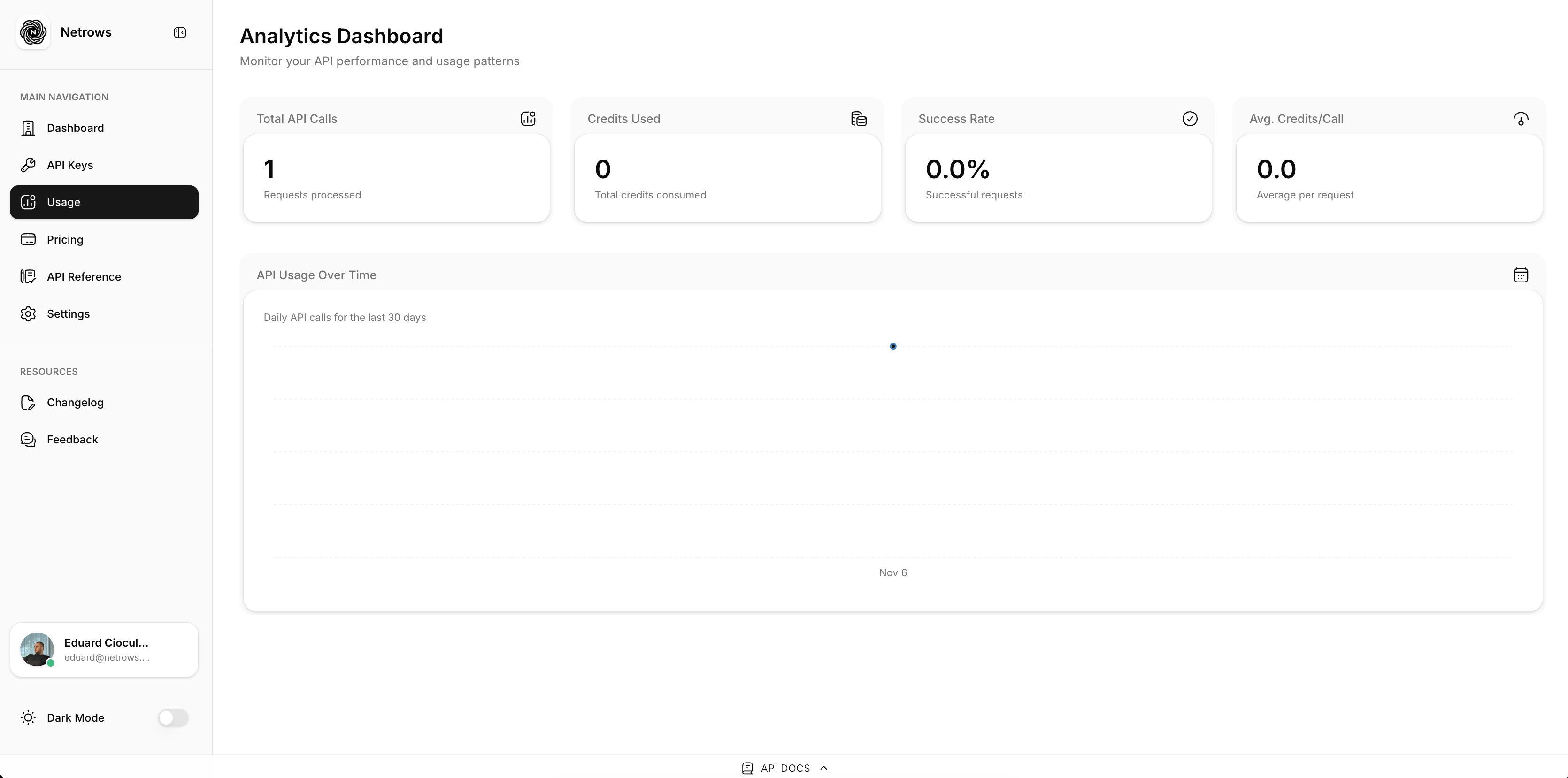Click the Total API Calls chart icon
Image resolution: width=1568 pixels, height=778 pixels.
click(x=528, y=119)
